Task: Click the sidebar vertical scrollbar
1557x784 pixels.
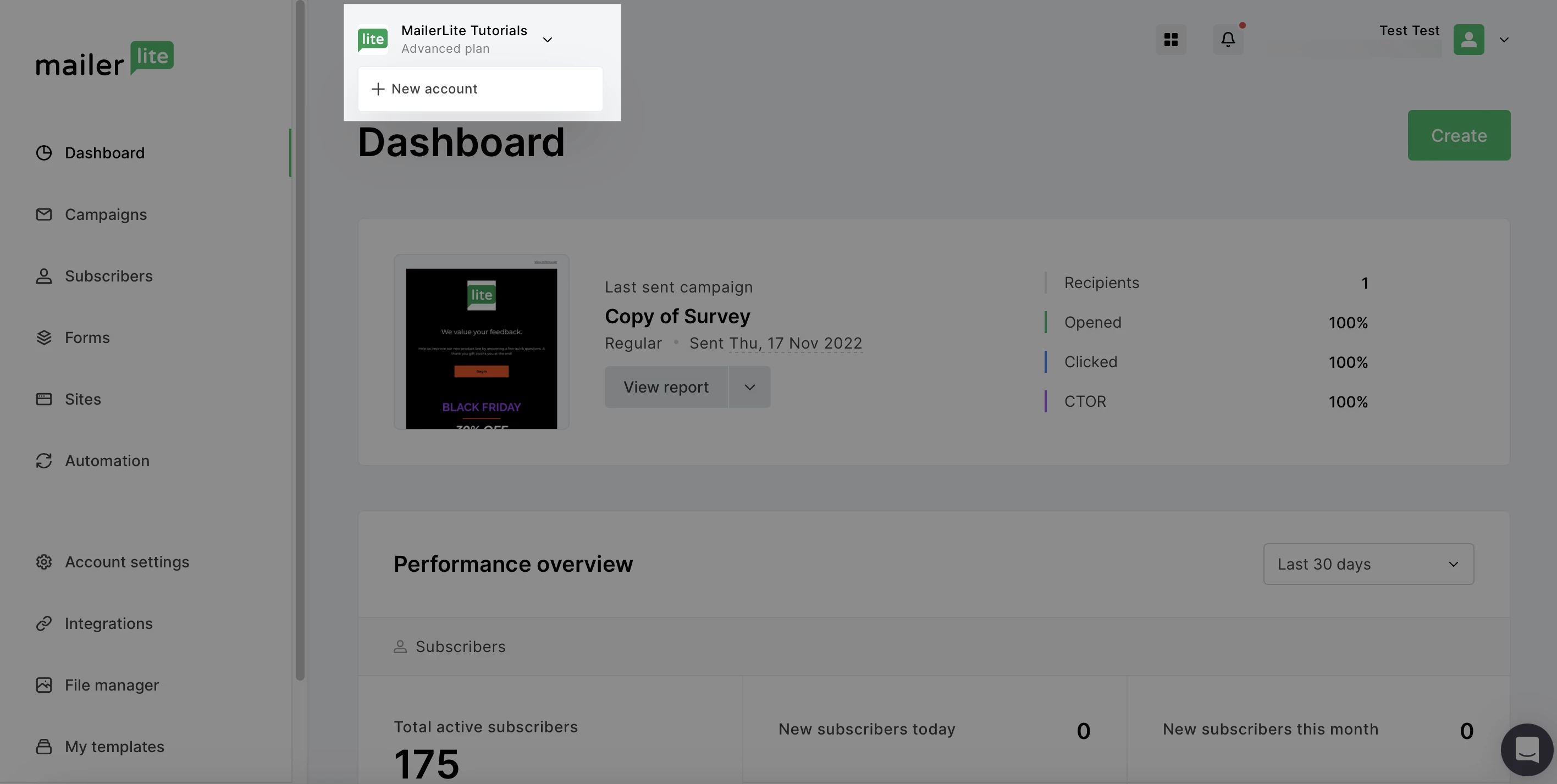Action: click(x=300, y=339)
